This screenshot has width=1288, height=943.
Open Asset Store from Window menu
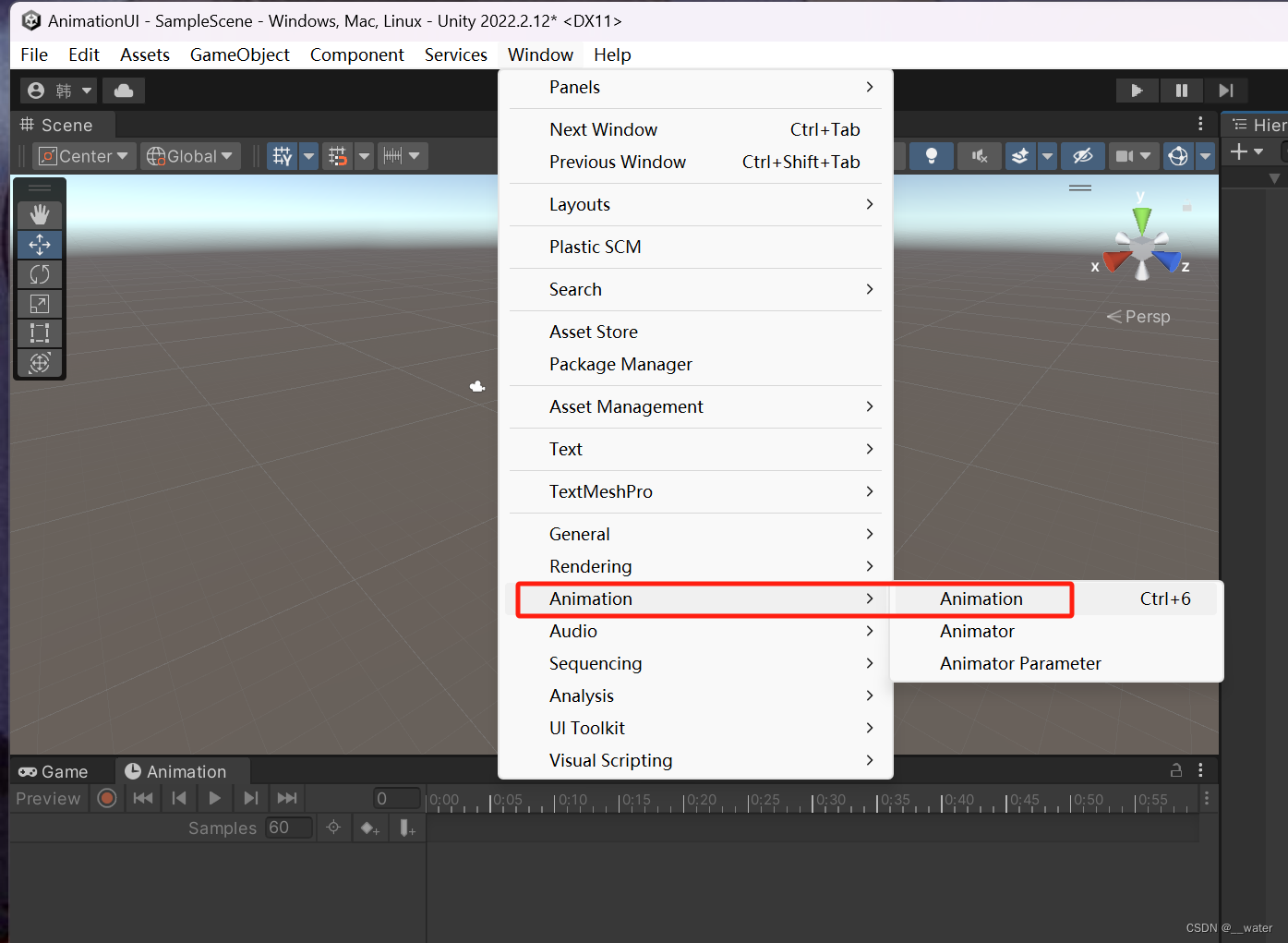695,332
